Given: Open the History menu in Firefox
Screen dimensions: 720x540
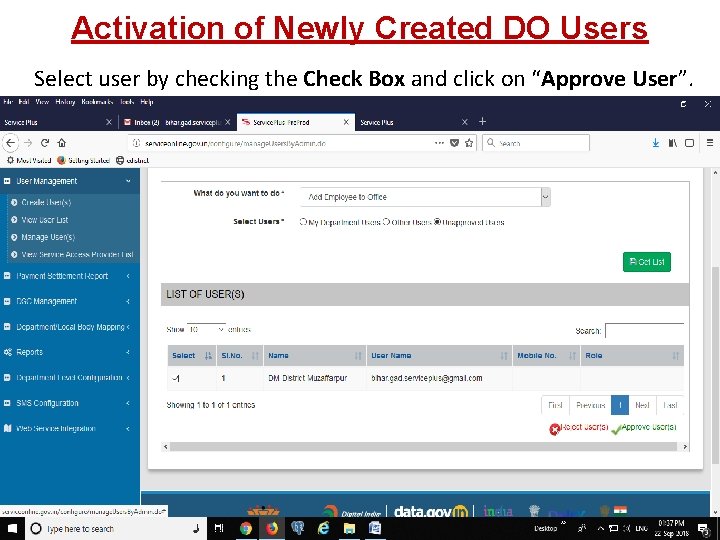Looking at the screenshot, I should [65, 102].
